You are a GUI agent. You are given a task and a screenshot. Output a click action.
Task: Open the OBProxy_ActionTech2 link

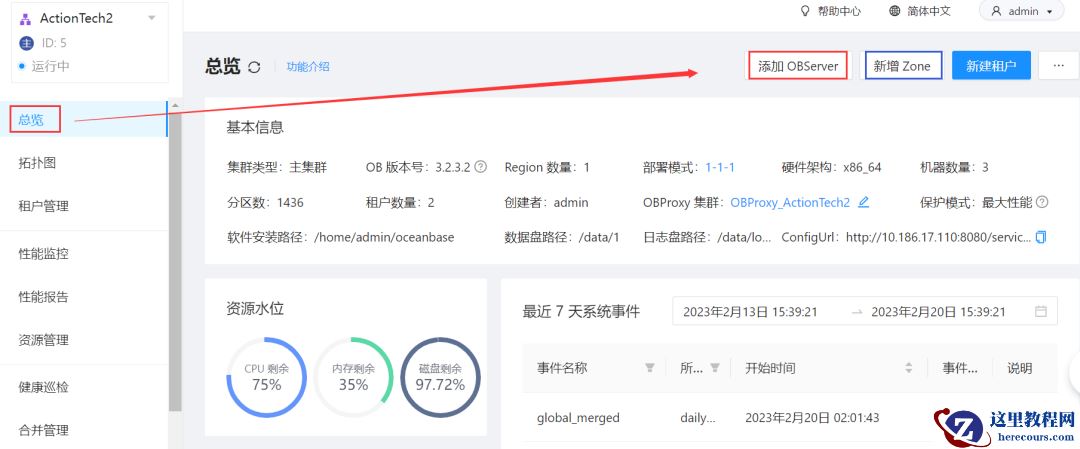coord(790,202)
